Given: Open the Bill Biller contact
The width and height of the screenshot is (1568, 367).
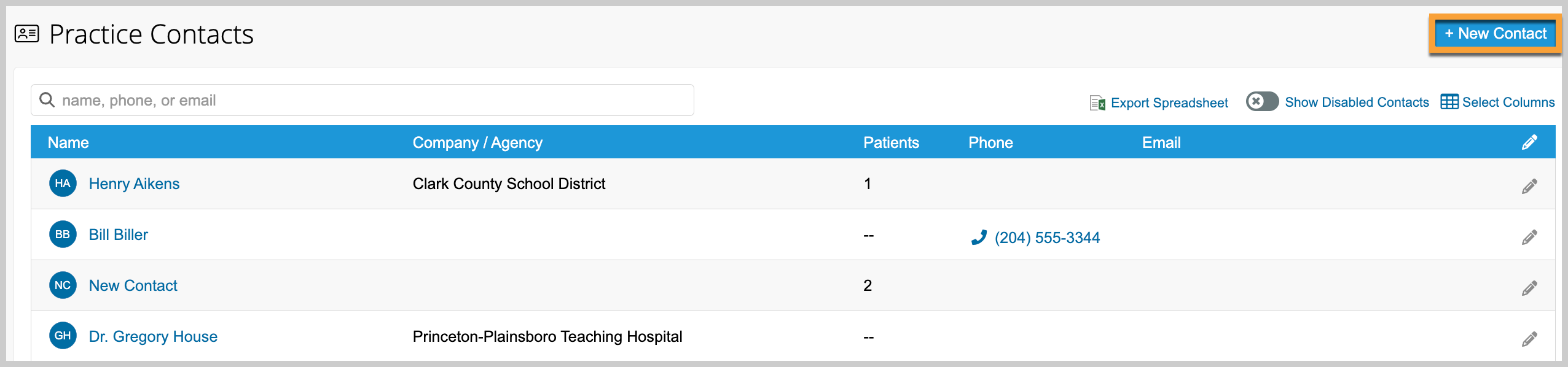Looking at the screenshot, I should pyautogui.click(x=119, y=234).
